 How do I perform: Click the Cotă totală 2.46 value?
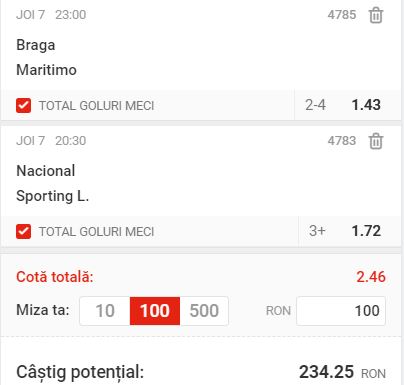point(371,277)
